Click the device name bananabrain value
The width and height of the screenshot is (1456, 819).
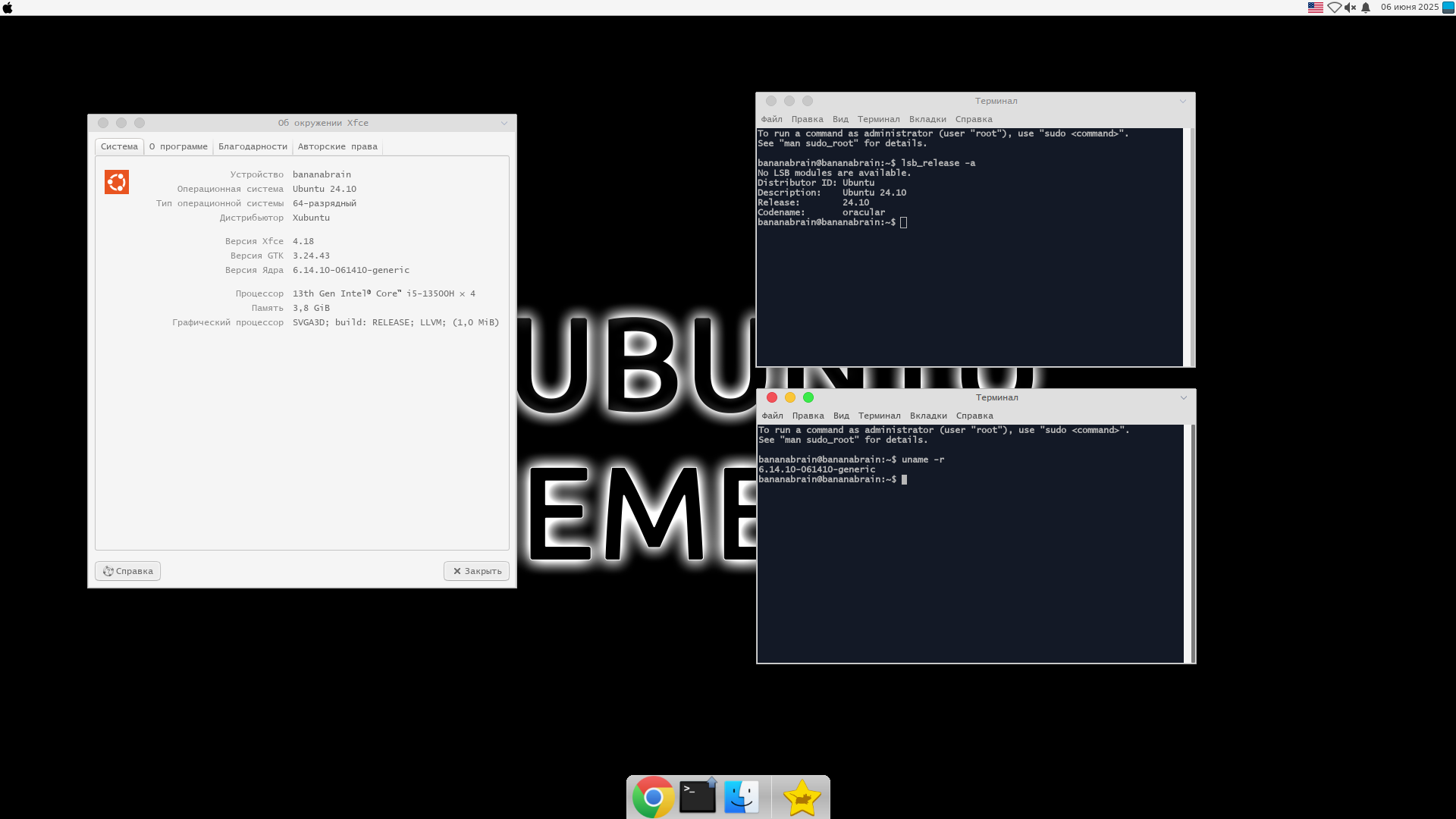coord(322,174)
